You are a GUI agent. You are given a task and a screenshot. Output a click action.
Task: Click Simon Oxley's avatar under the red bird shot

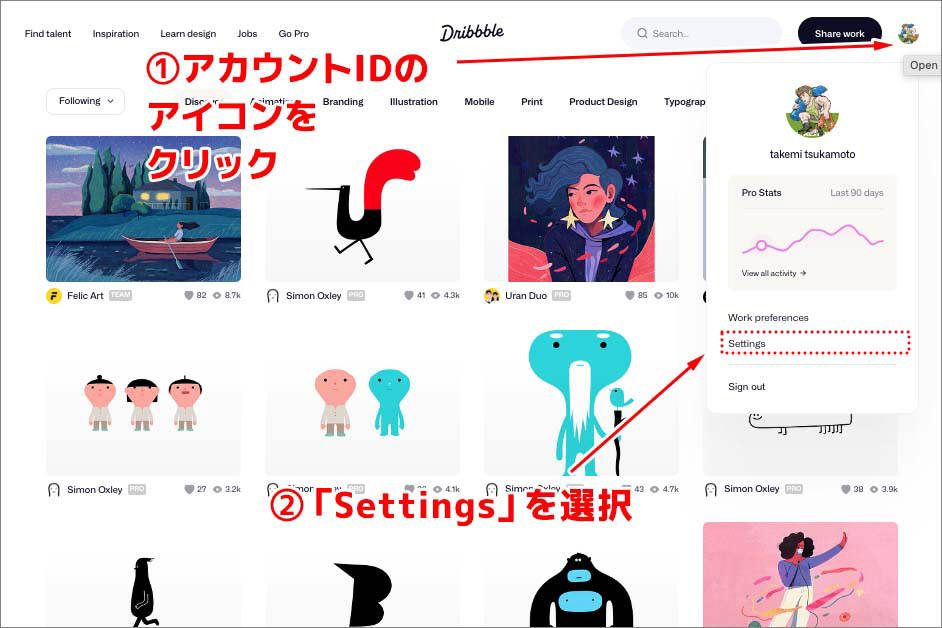pyautogui.click(x=272, y=295)
